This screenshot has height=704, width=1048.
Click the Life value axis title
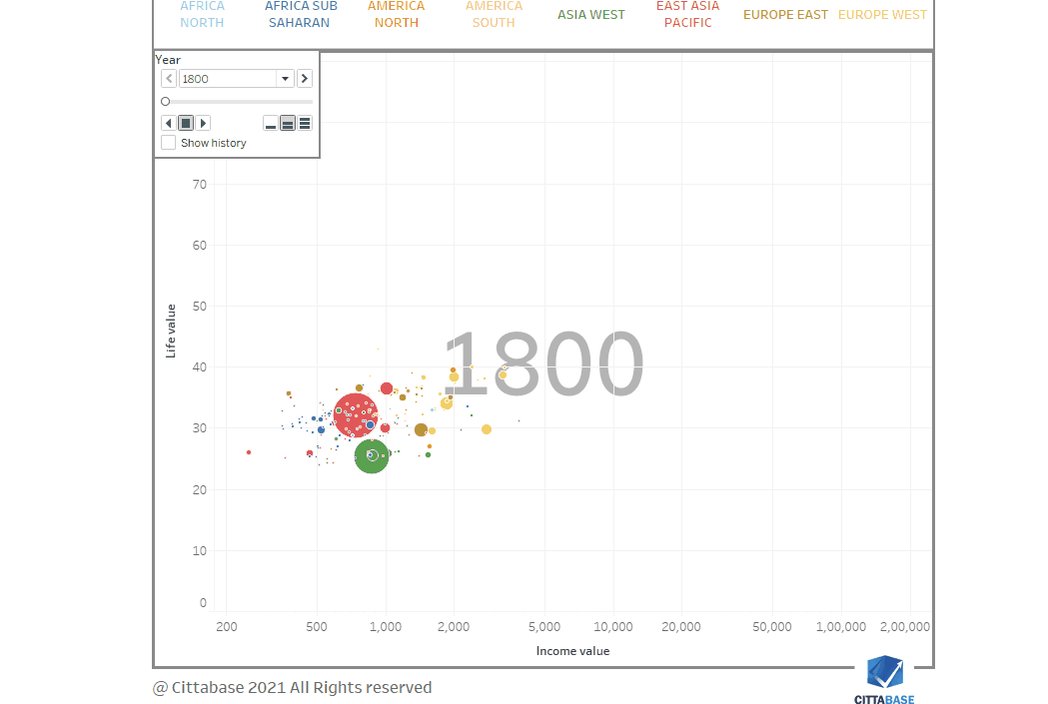(171, 331)
